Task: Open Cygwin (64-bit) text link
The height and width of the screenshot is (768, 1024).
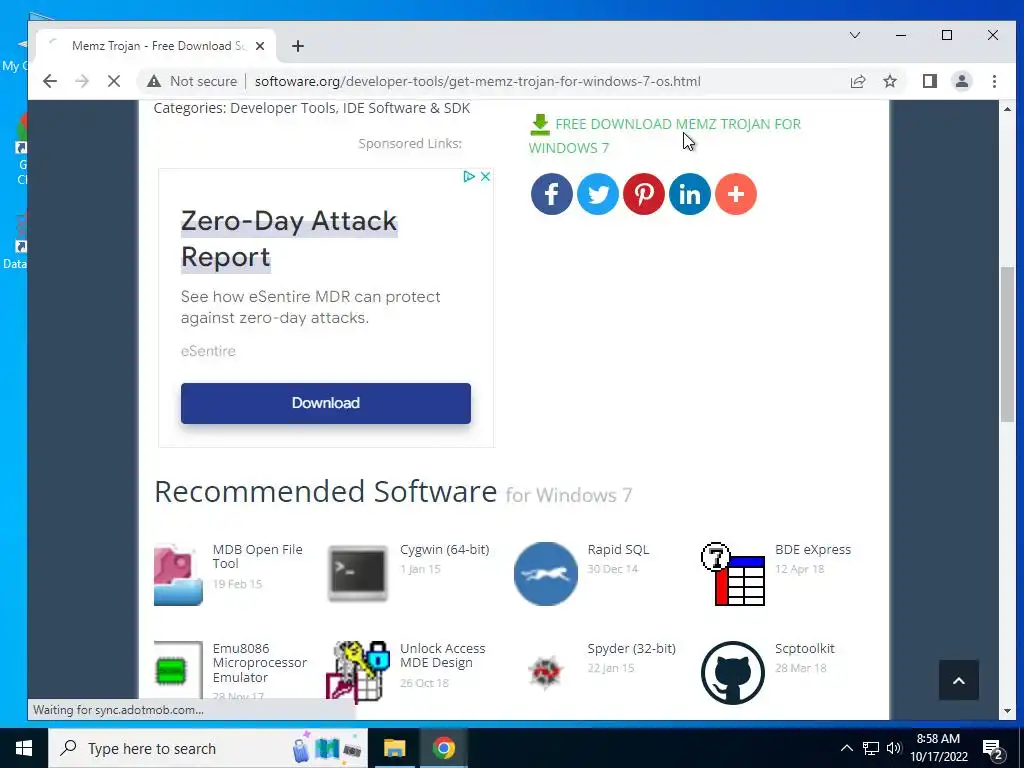Action: 444,549
